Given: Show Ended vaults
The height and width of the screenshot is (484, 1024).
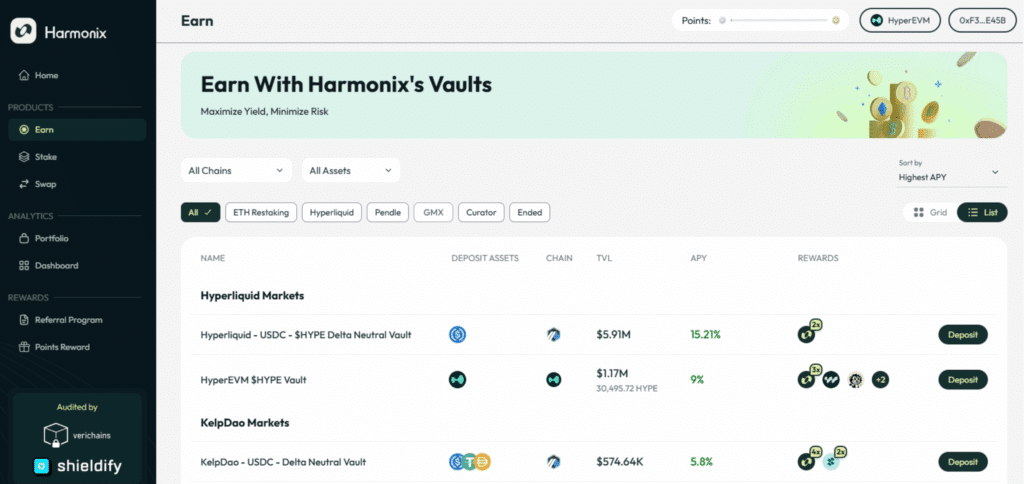Looking at the screenshot, I should coord(530,212).
